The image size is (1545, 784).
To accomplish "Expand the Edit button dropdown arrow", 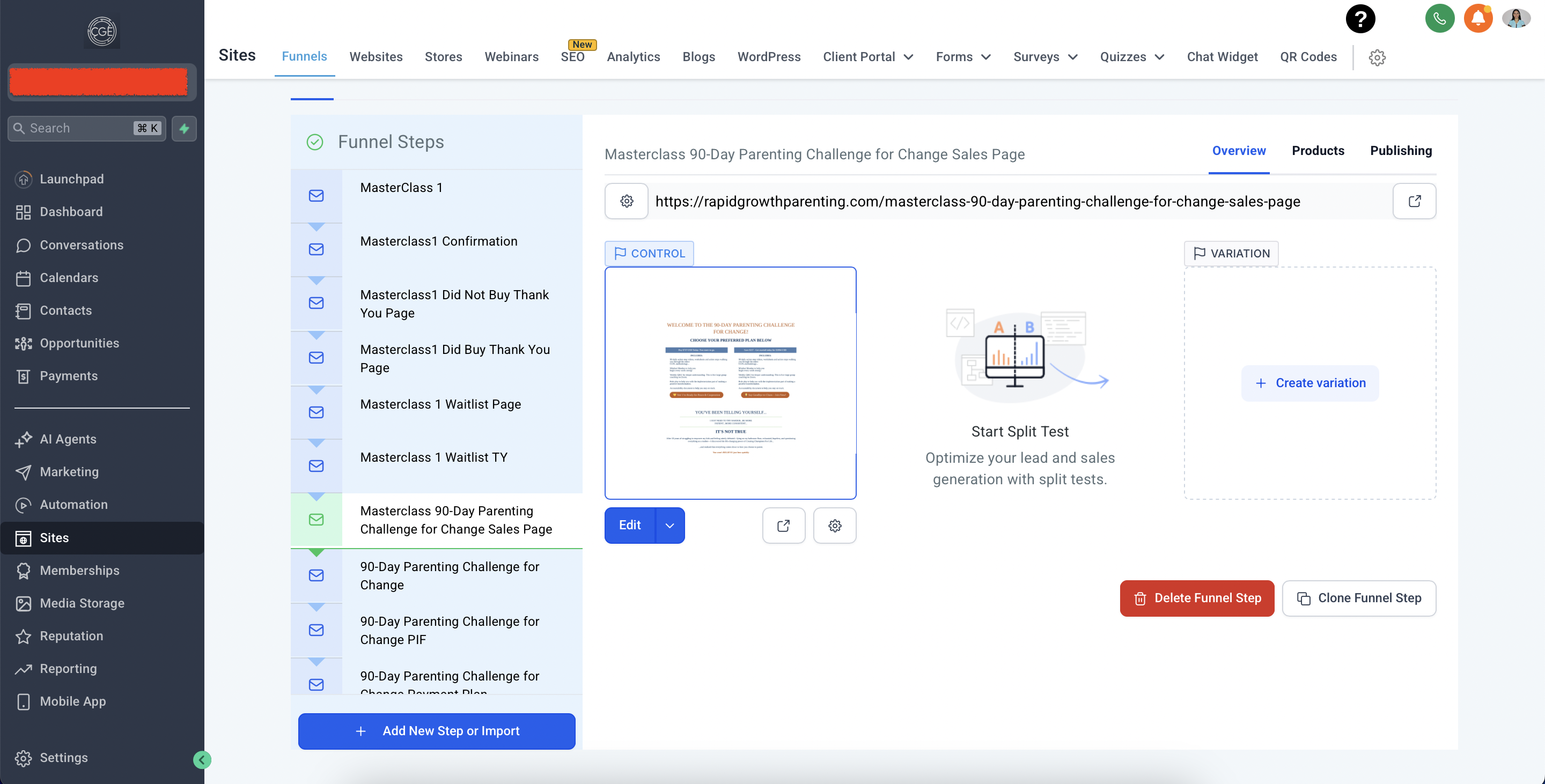I will point(670,526).
